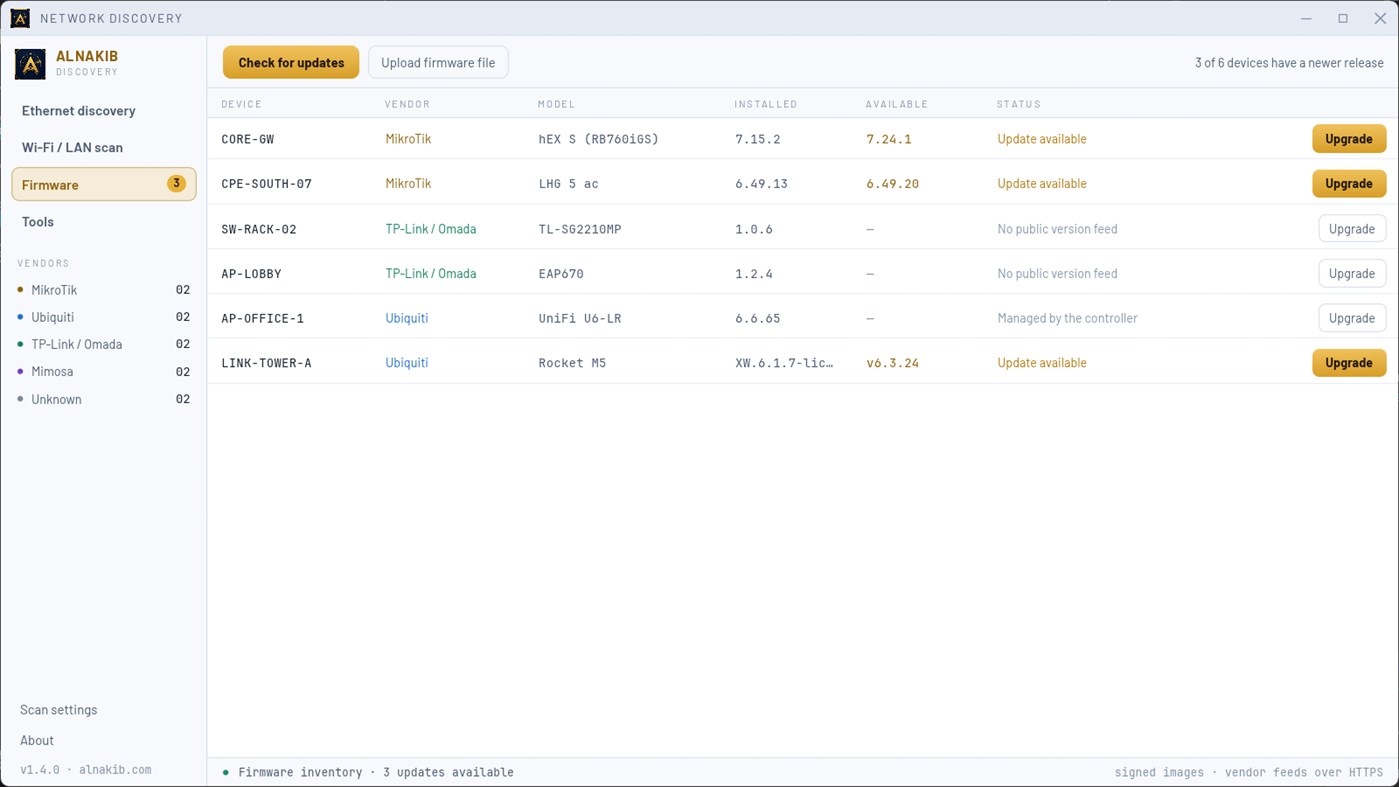
Task: Click available version 7.24.1
Action: click(889, 139)
